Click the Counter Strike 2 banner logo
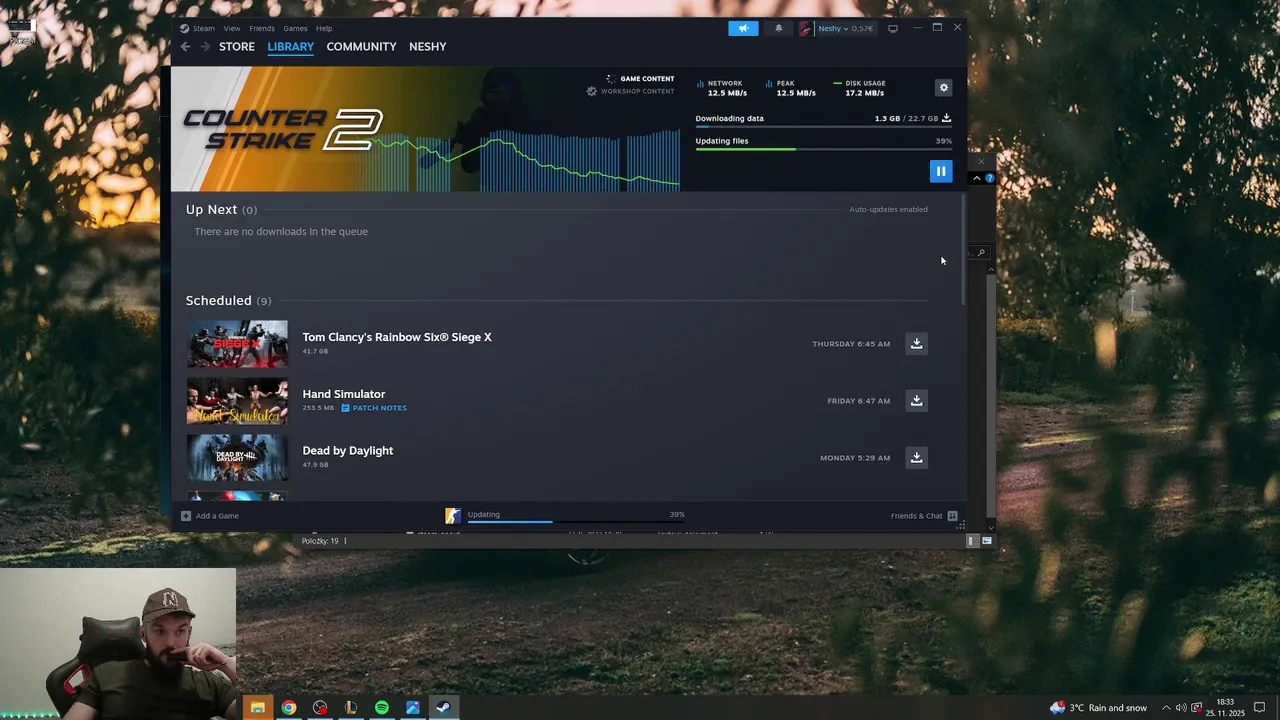This screenshot has width=1280, height=720. [x=282, y=129]
